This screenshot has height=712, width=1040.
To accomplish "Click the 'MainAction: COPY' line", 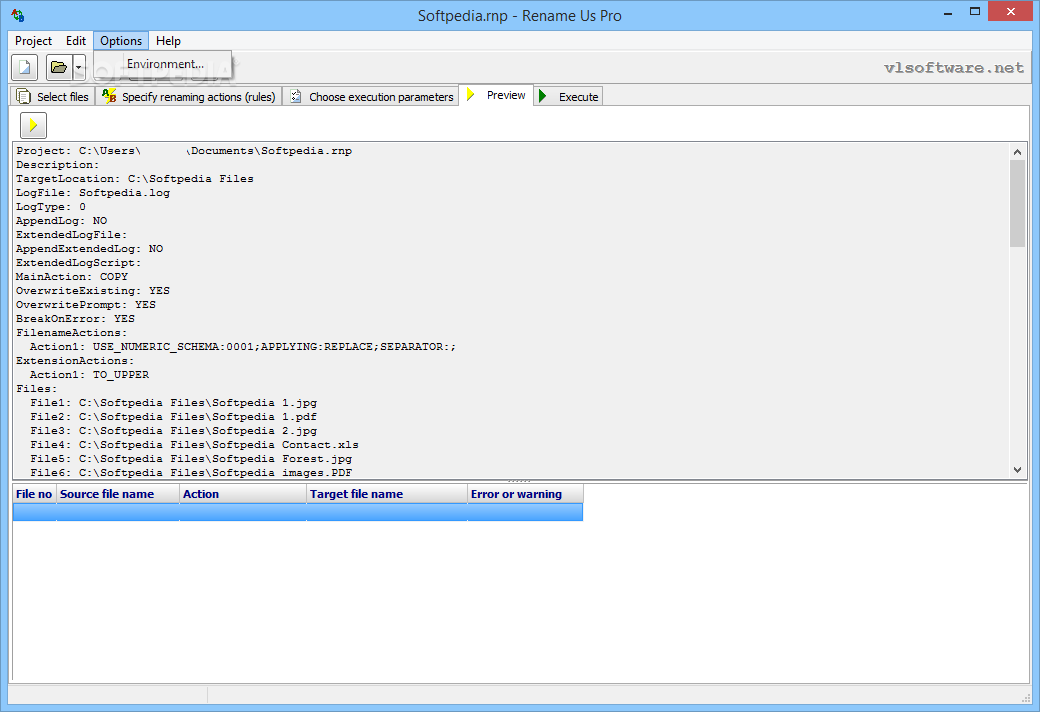I will 72,277.
